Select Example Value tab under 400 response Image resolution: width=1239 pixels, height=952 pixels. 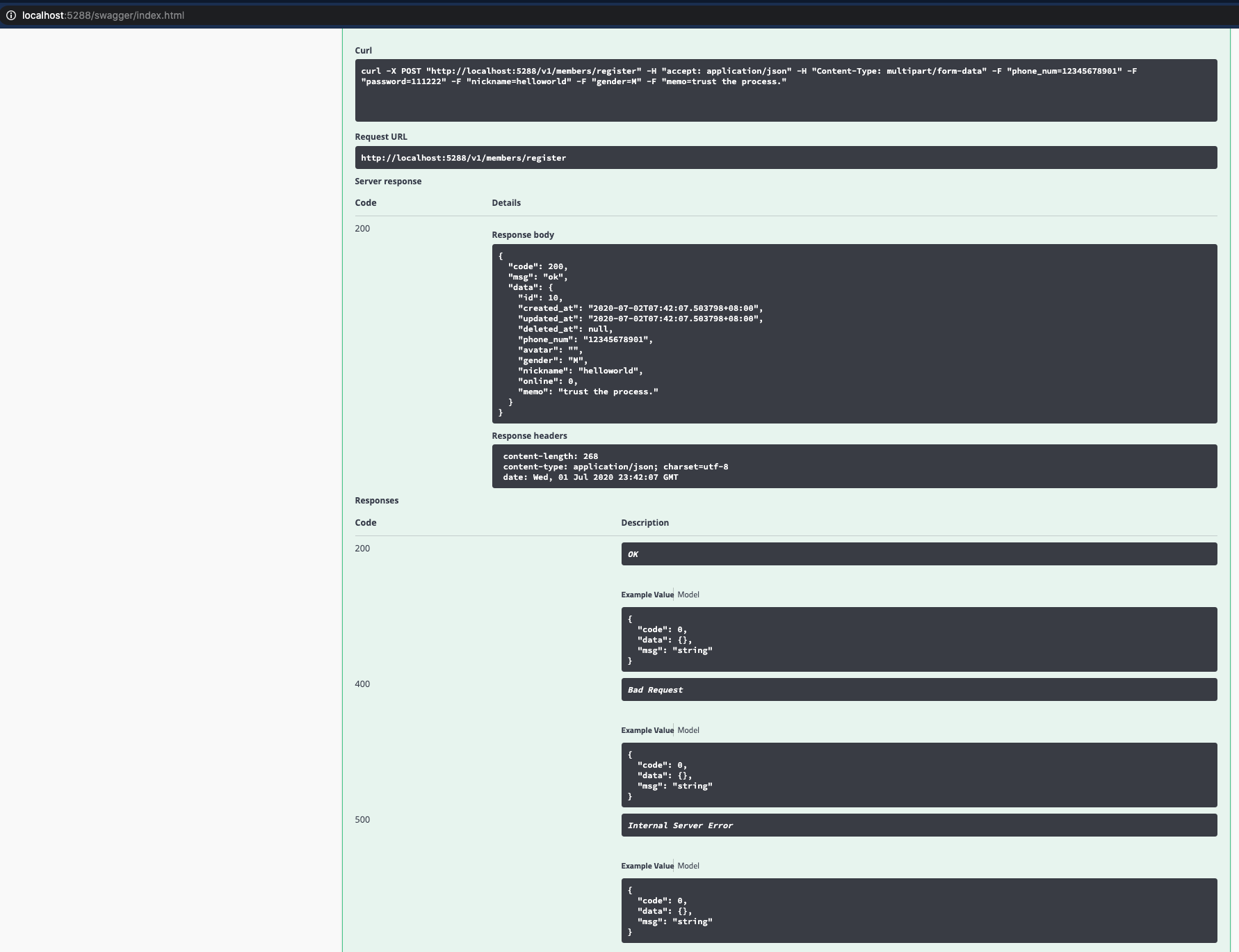point(647,730)
